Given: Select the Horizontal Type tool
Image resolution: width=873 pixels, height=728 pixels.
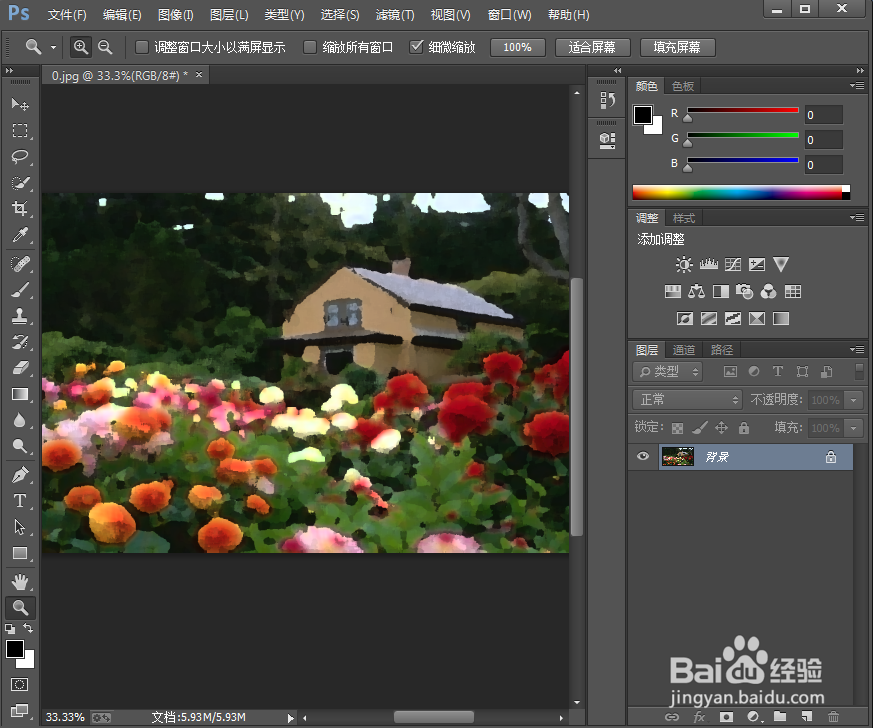Looking at the screenshot, I should point(20,501).
